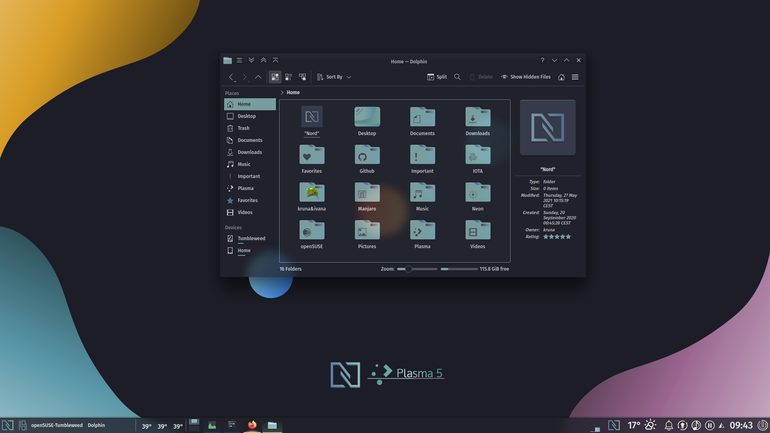Select the Plasma folder in the file view
Screen dimensions: 770x433
click(422, 234)
